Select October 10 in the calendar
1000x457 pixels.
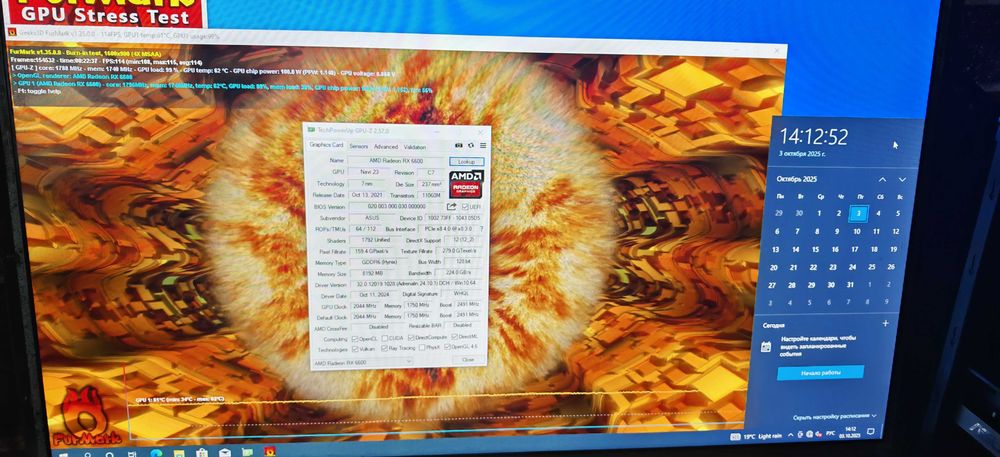click(857, 231)
